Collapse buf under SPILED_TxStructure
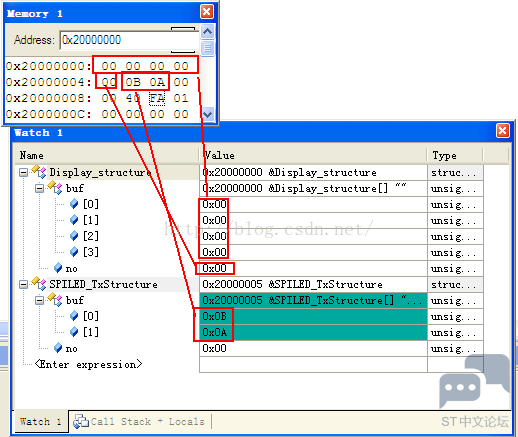The width and height of the screenshot is (518, 437). click(x=39, y=300)
